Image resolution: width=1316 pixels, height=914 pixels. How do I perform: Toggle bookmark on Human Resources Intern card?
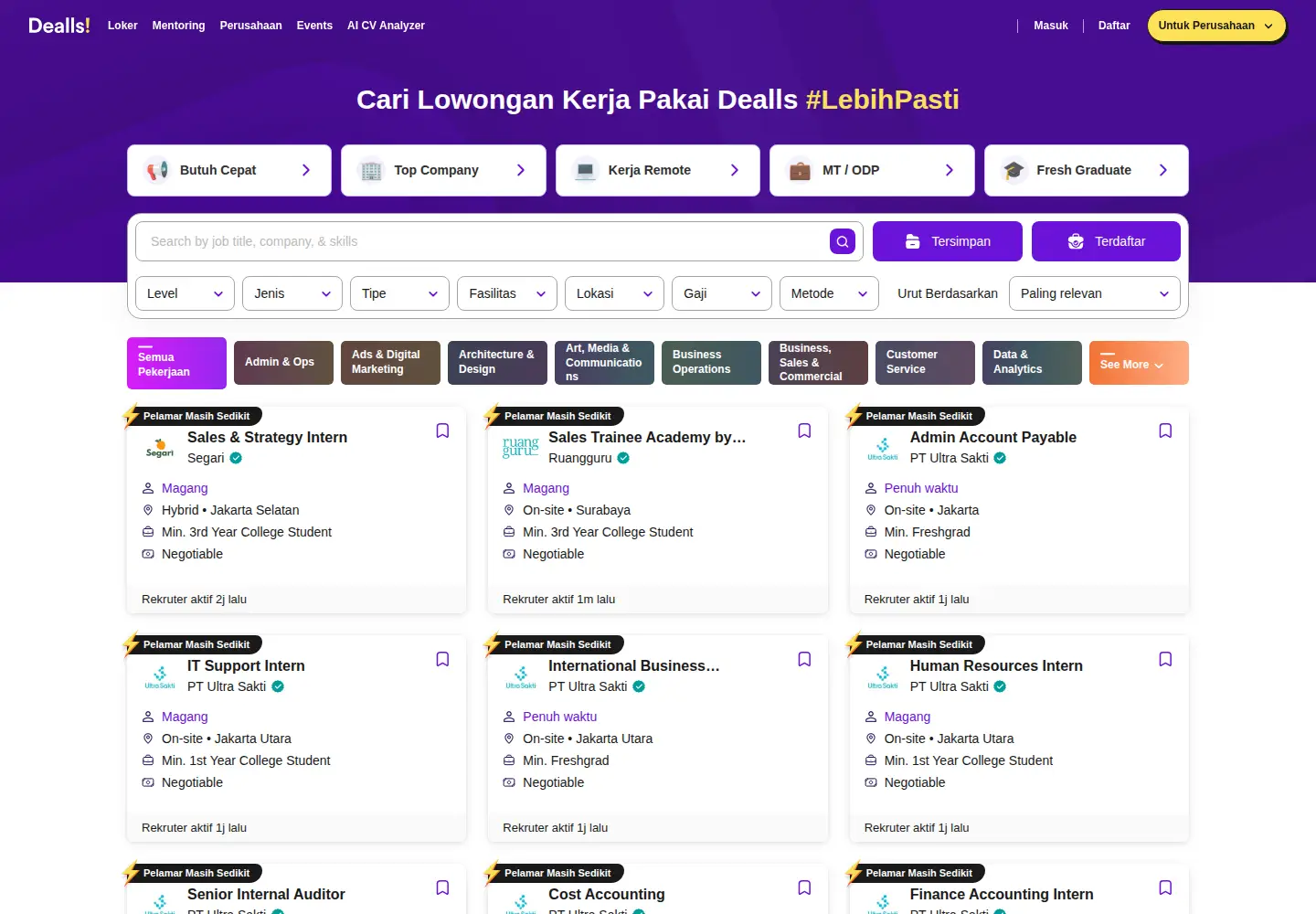pos(1165,659)
